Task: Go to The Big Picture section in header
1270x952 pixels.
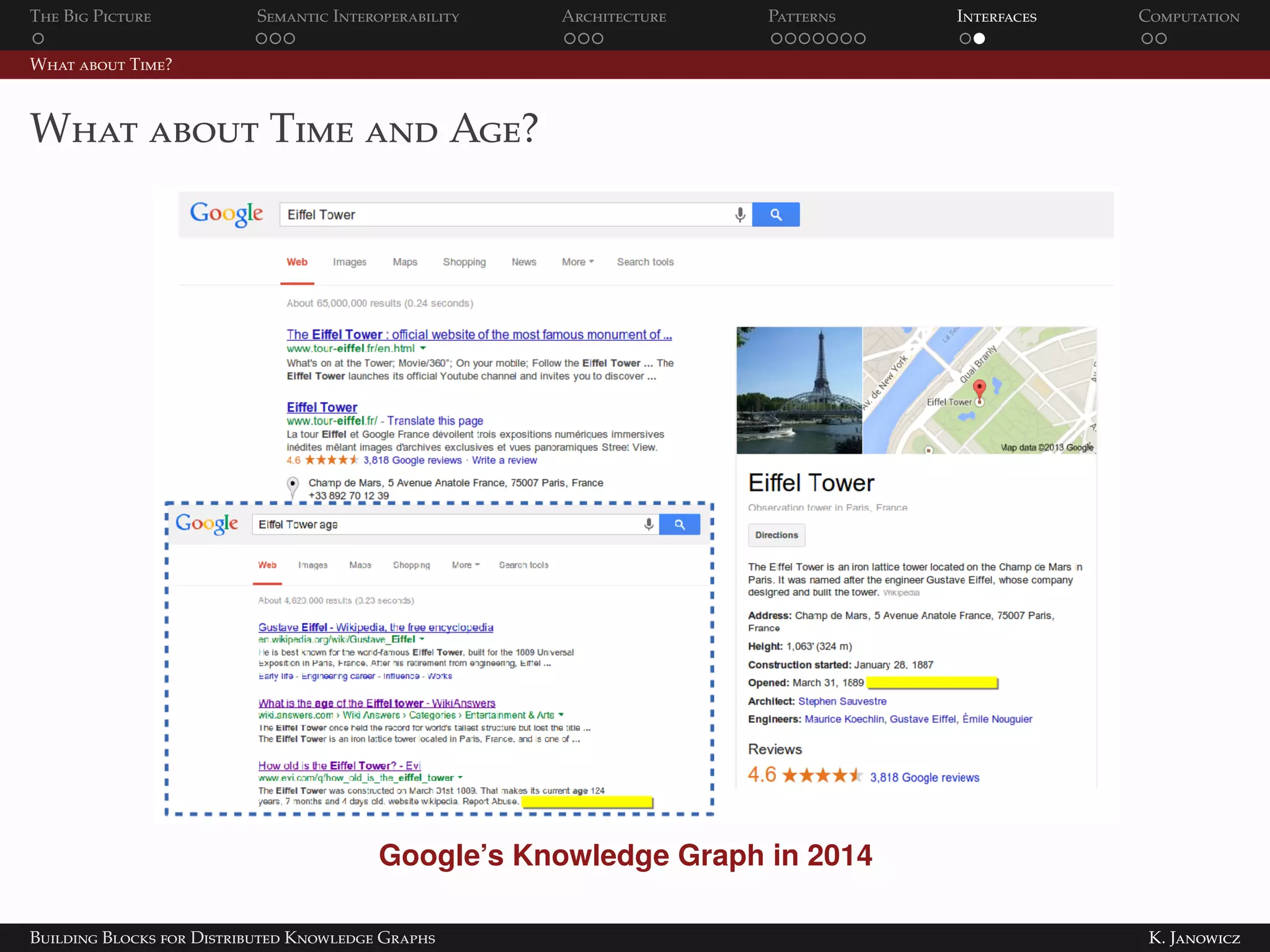Action: (x=91, y=17)
